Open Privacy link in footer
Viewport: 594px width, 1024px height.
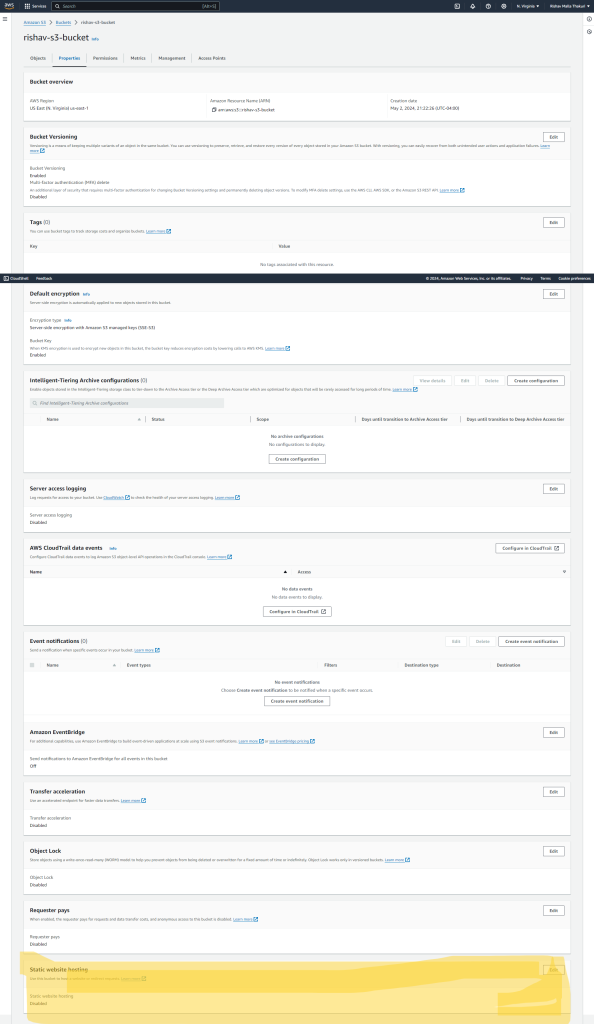(526, 278)
